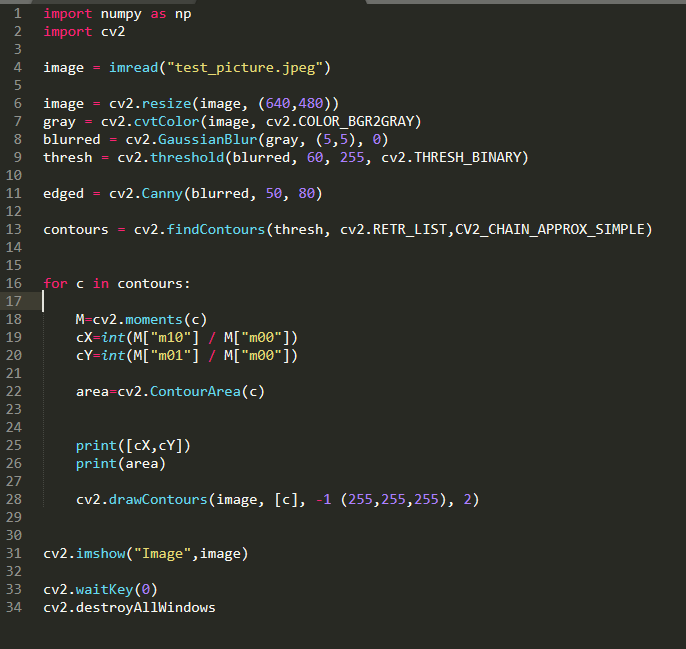Click gutter line number 3

pyautogui.click(x=18, y=49)
